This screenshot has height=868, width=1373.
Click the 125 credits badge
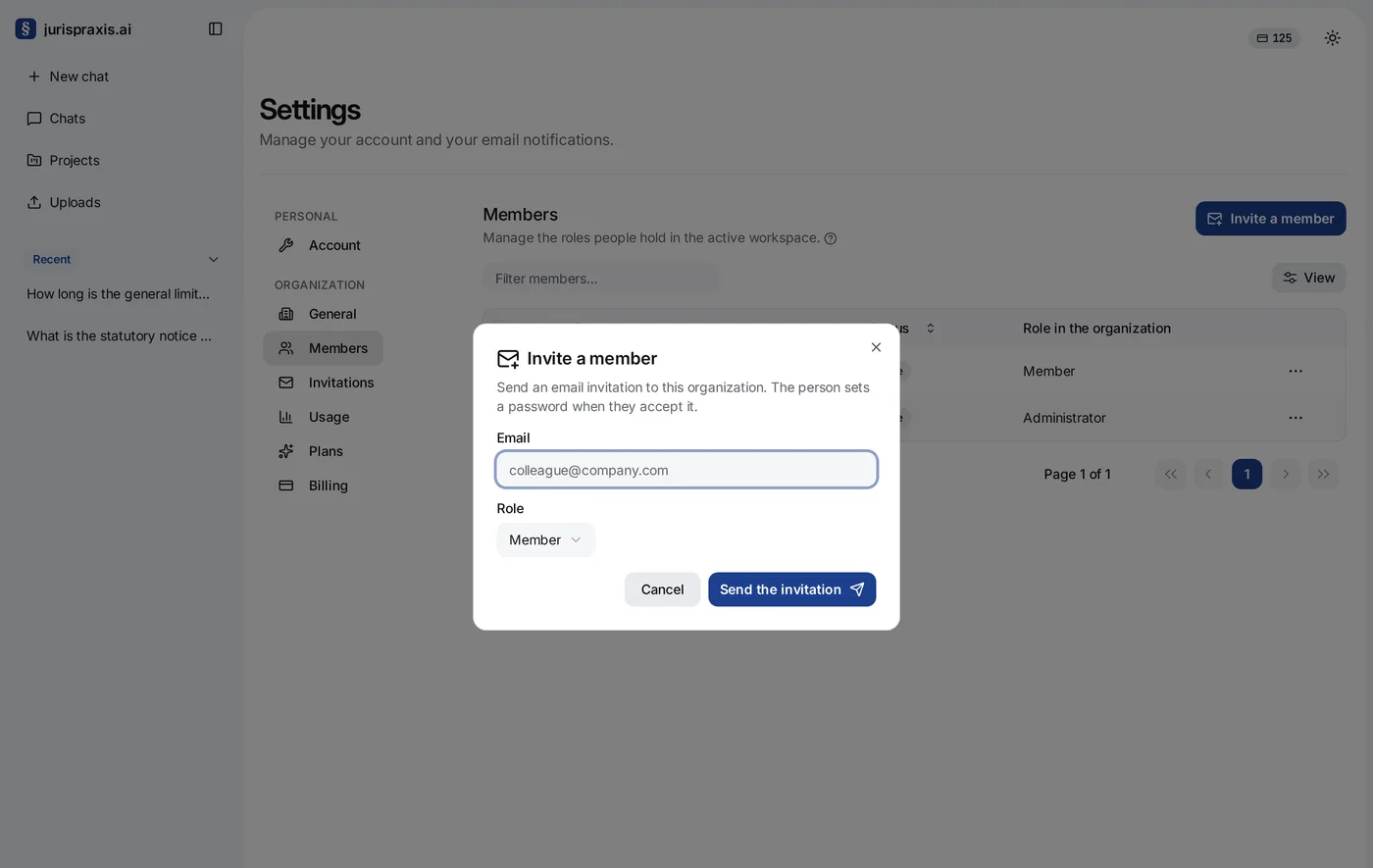tap(1274, 38)
